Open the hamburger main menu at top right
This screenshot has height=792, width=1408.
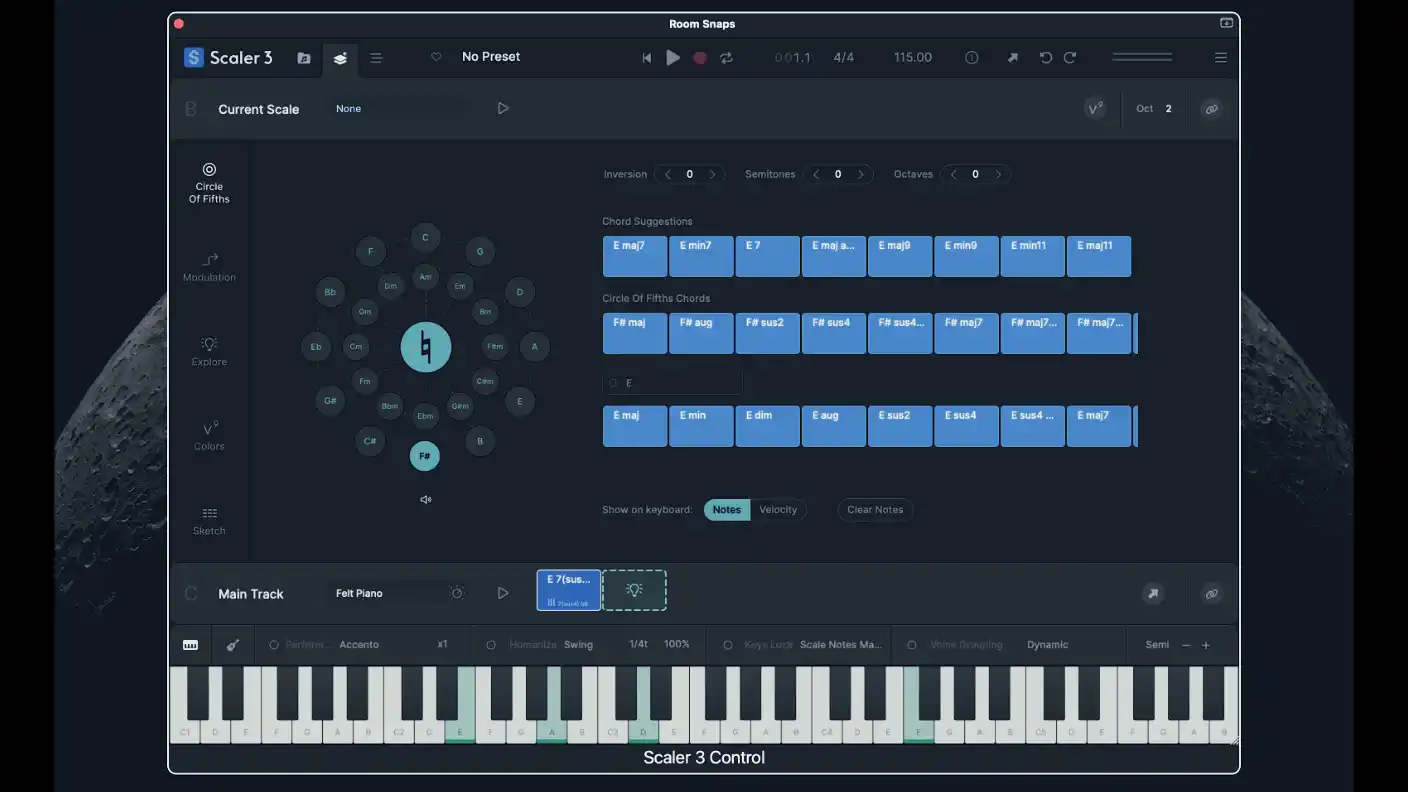point(1221,58)
